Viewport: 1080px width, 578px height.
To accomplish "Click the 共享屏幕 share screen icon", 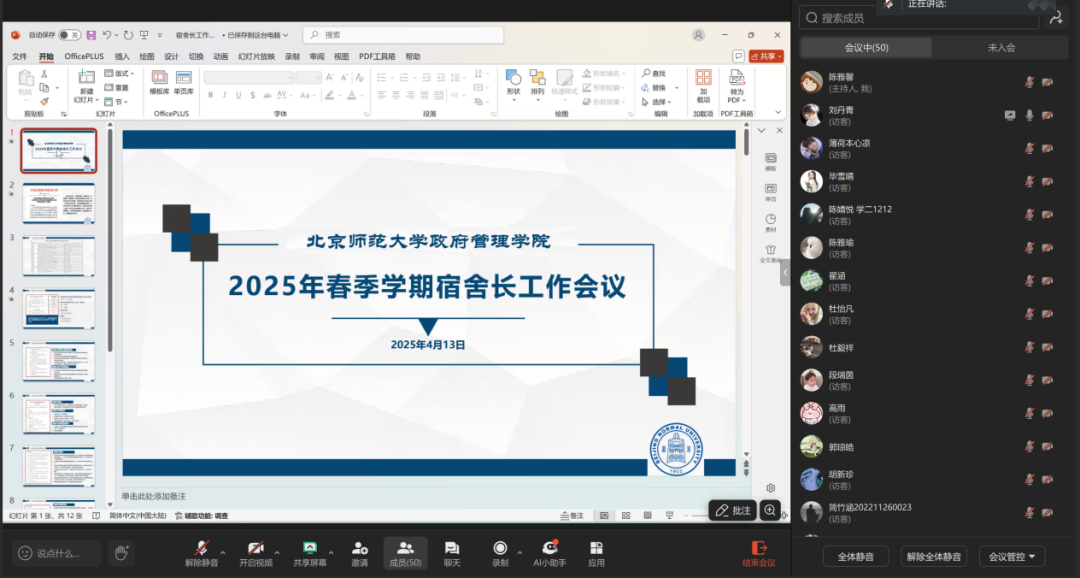I will 309,548.
